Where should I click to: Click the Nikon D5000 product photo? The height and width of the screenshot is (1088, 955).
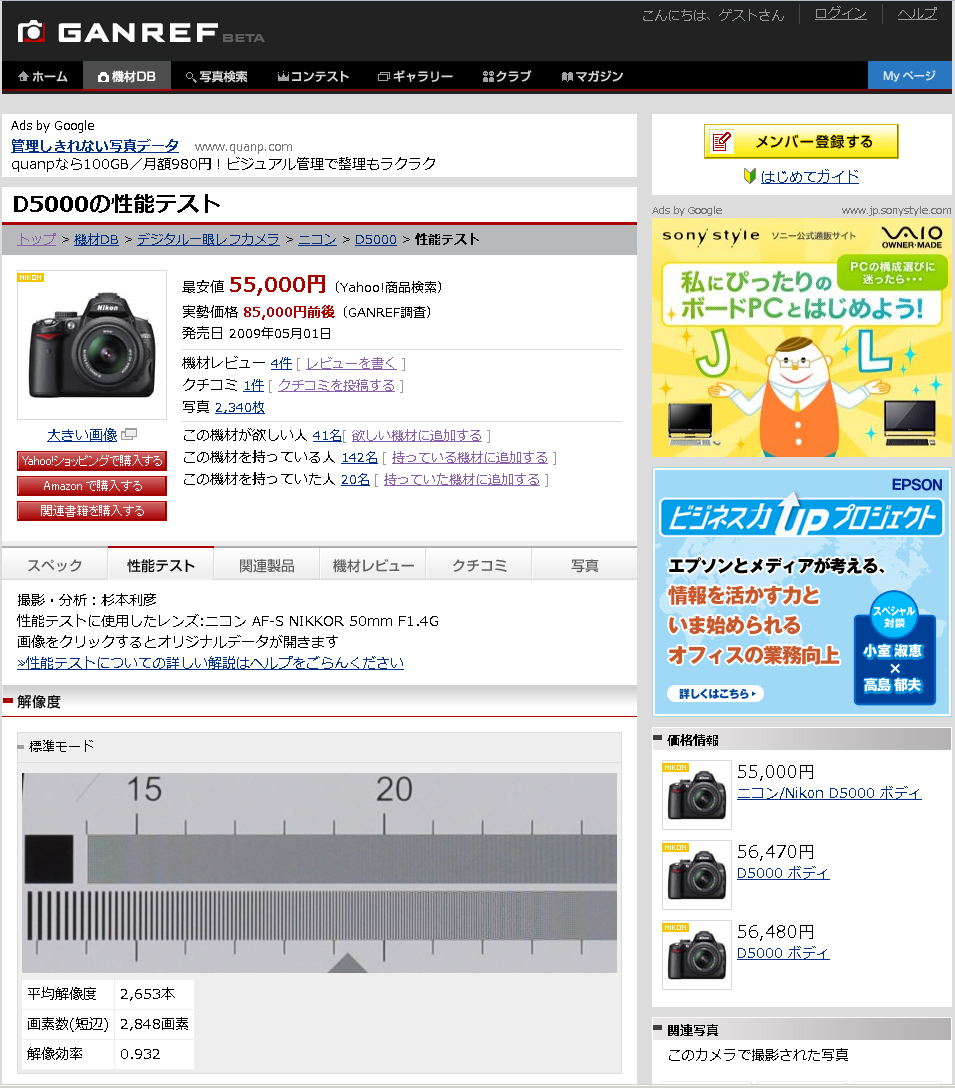(x=91, y=345)
